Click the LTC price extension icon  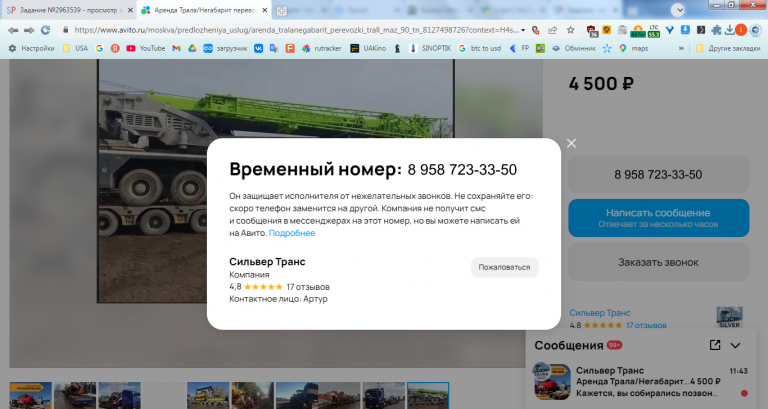(654, 31)
